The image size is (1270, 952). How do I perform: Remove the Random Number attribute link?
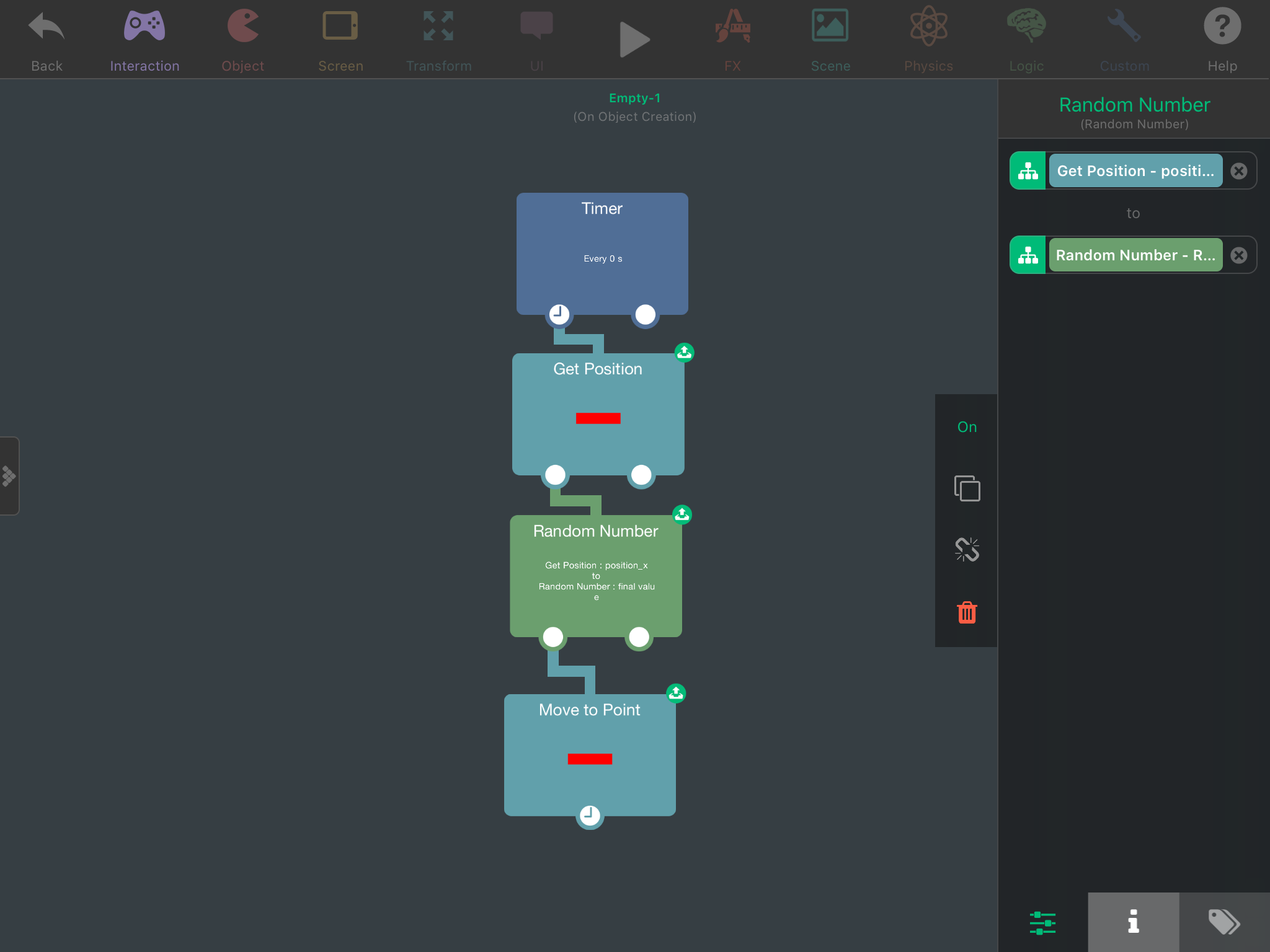[x=1238, y=255]
